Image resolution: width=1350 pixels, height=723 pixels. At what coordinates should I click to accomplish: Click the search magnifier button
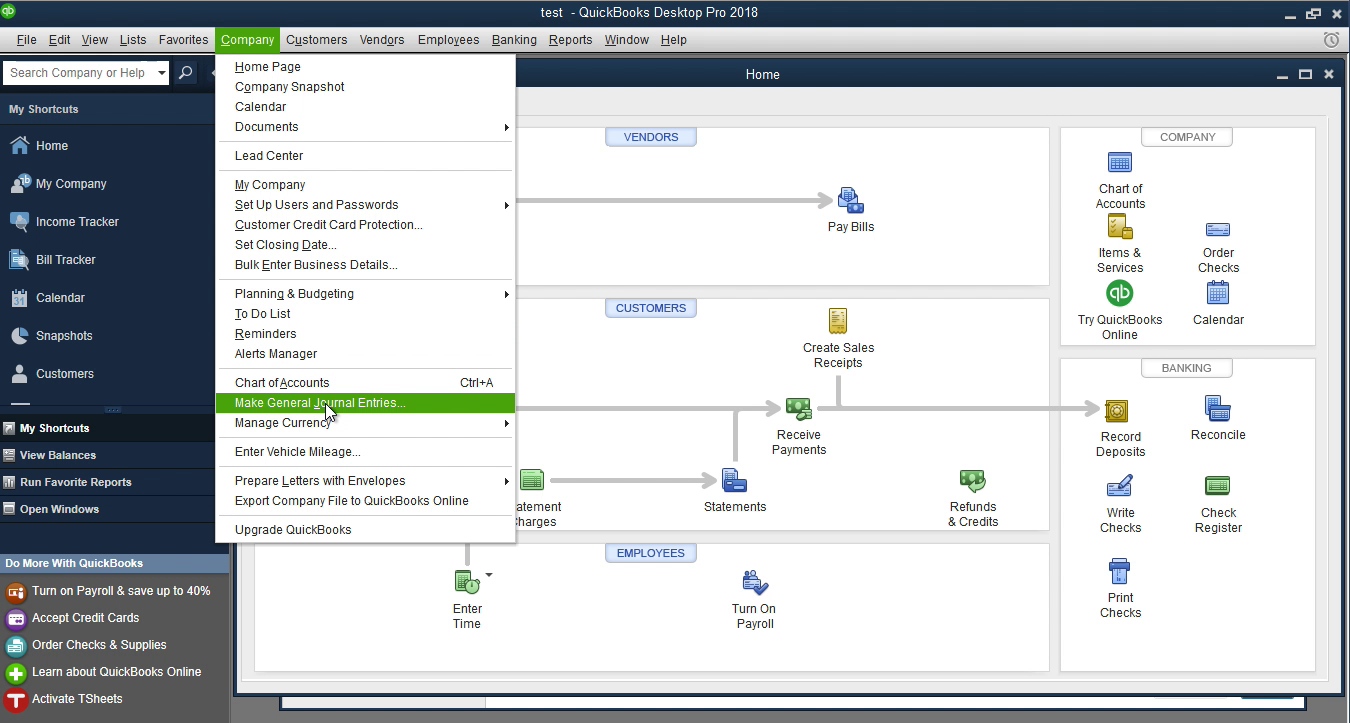(185, 73)
